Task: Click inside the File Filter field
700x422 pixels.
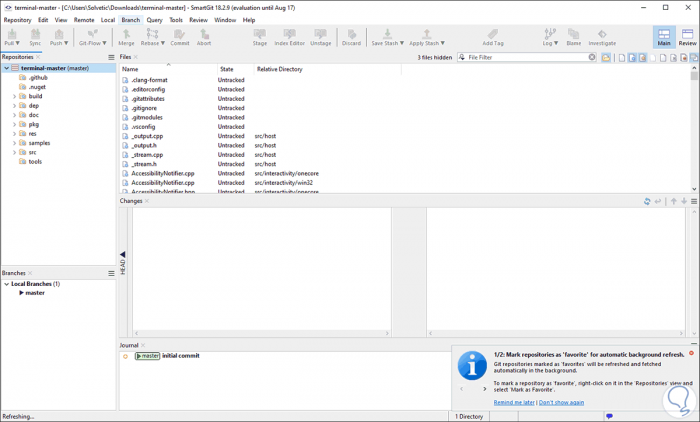Action: [x=527, y=57]
